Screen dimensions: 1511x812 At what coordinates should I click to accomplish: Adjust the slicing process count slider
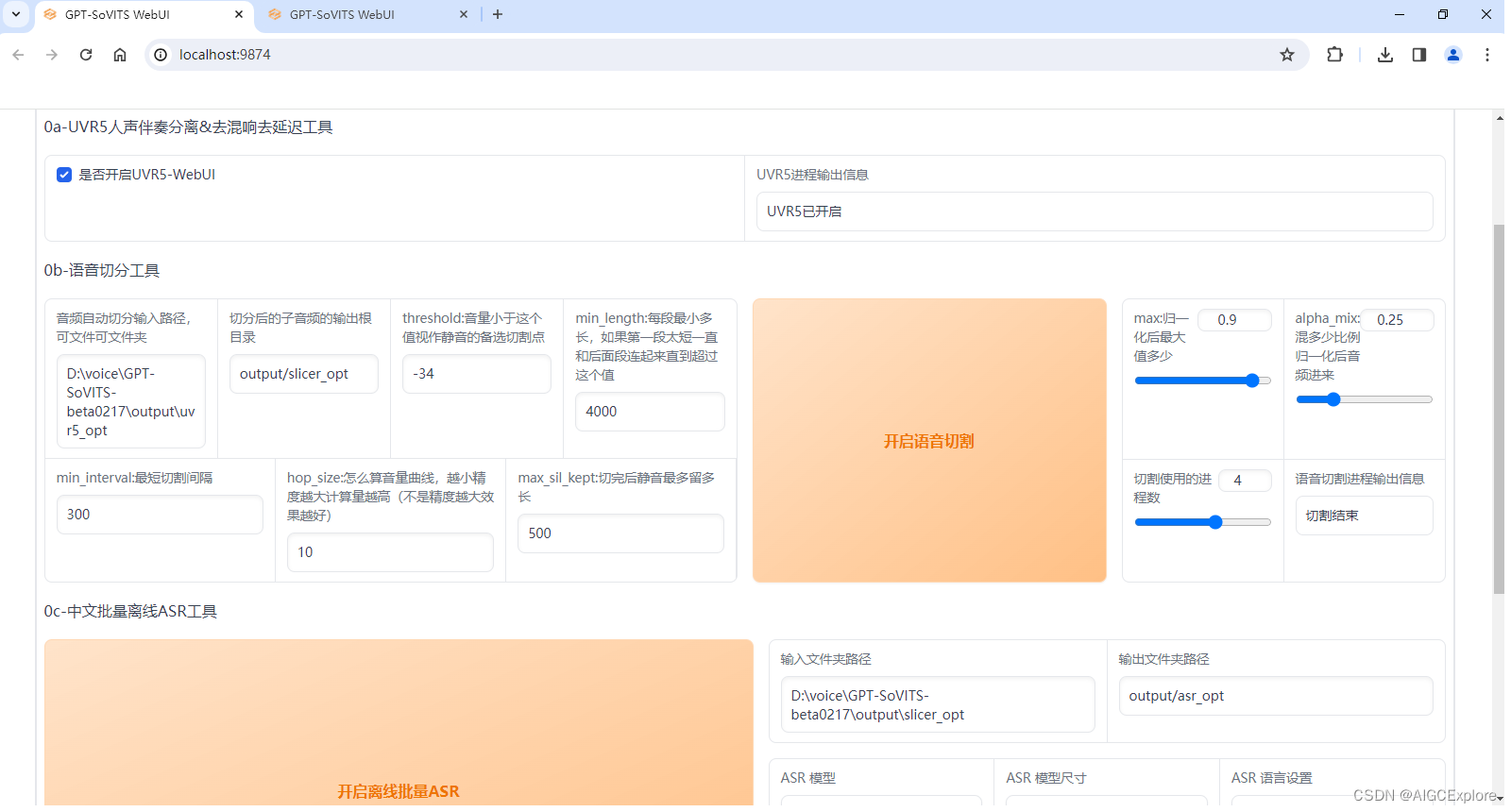pyautogui.click(x=1202, y=522)
